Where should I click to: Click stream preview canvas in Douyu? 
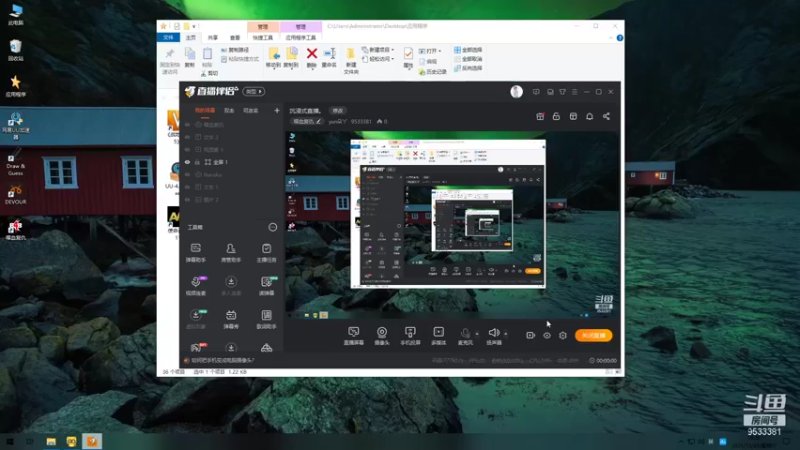pyautogui.click(x=452, y=224)
